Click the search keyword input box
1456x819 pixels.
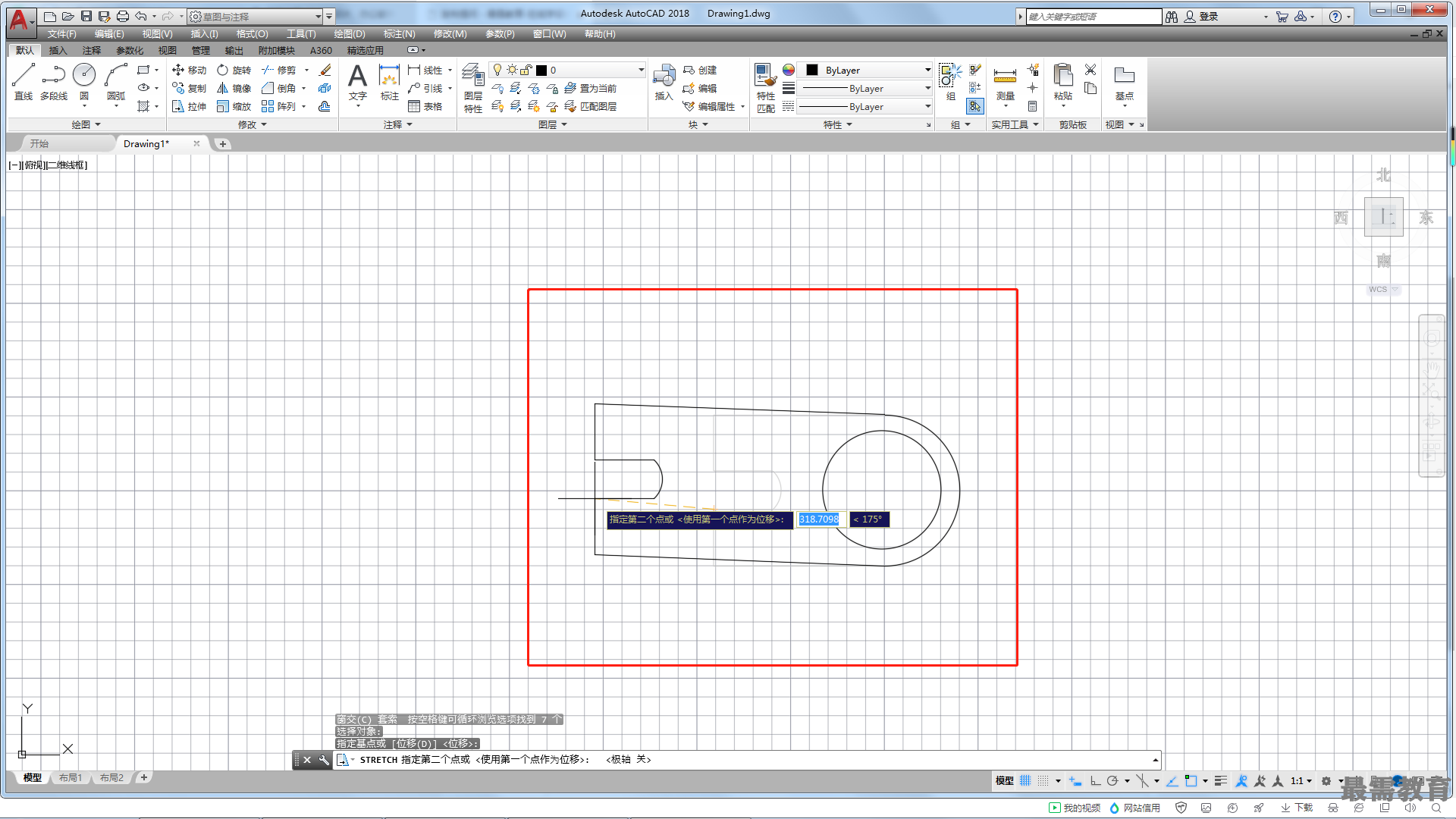1094,16
